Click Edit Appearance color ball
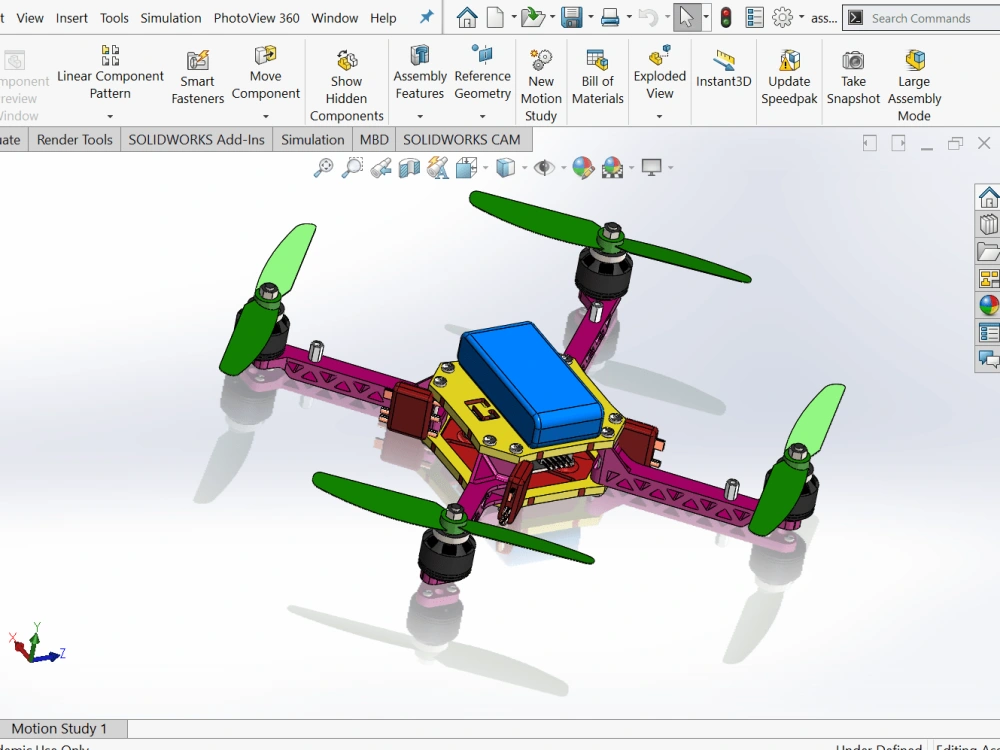The image size is (1000, 750). 583,168
